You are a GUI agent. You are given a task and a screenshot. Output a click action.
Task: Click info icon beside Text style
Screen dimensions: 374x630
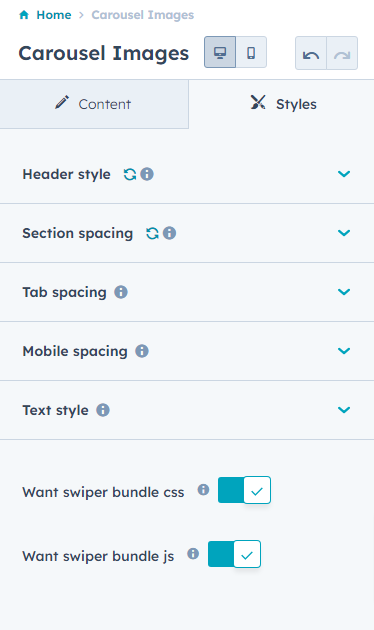pos(103,410)
